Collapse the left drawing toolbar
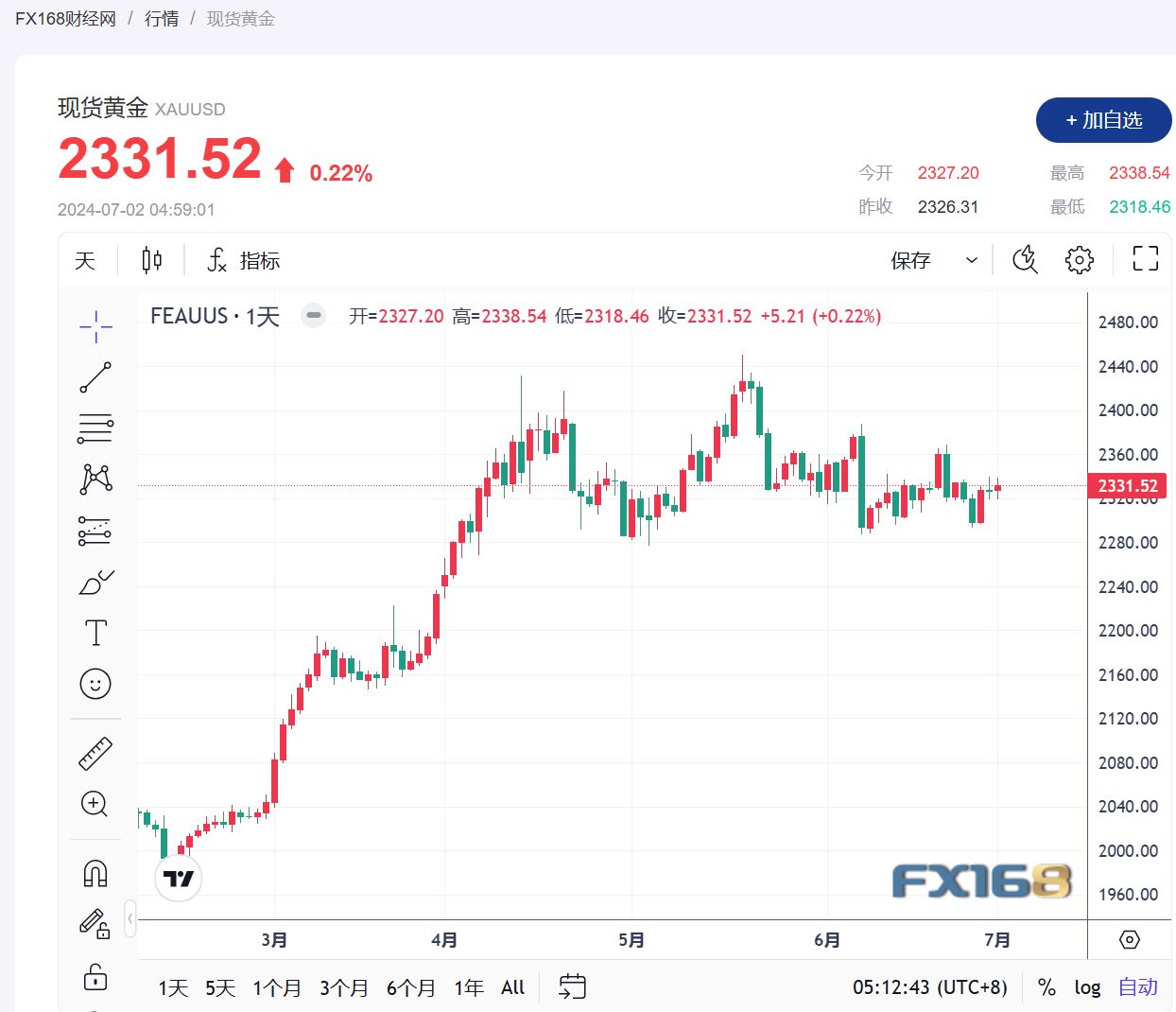The image size is (1176, 1012). click(x=131, y=917)
